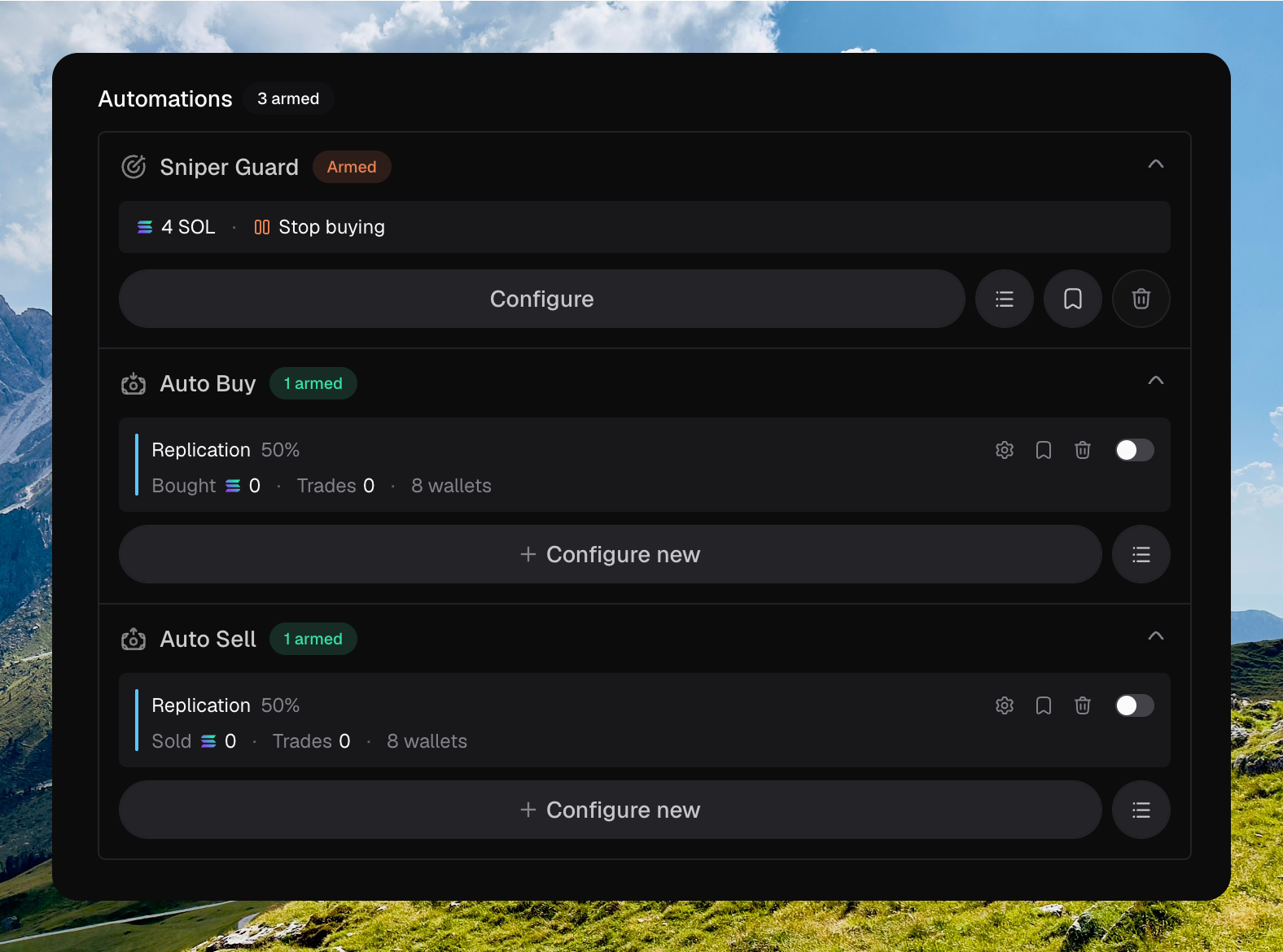1283x952 pixels.
Task: Collapse the Auto Sell section
Action: coord(1155,636)
